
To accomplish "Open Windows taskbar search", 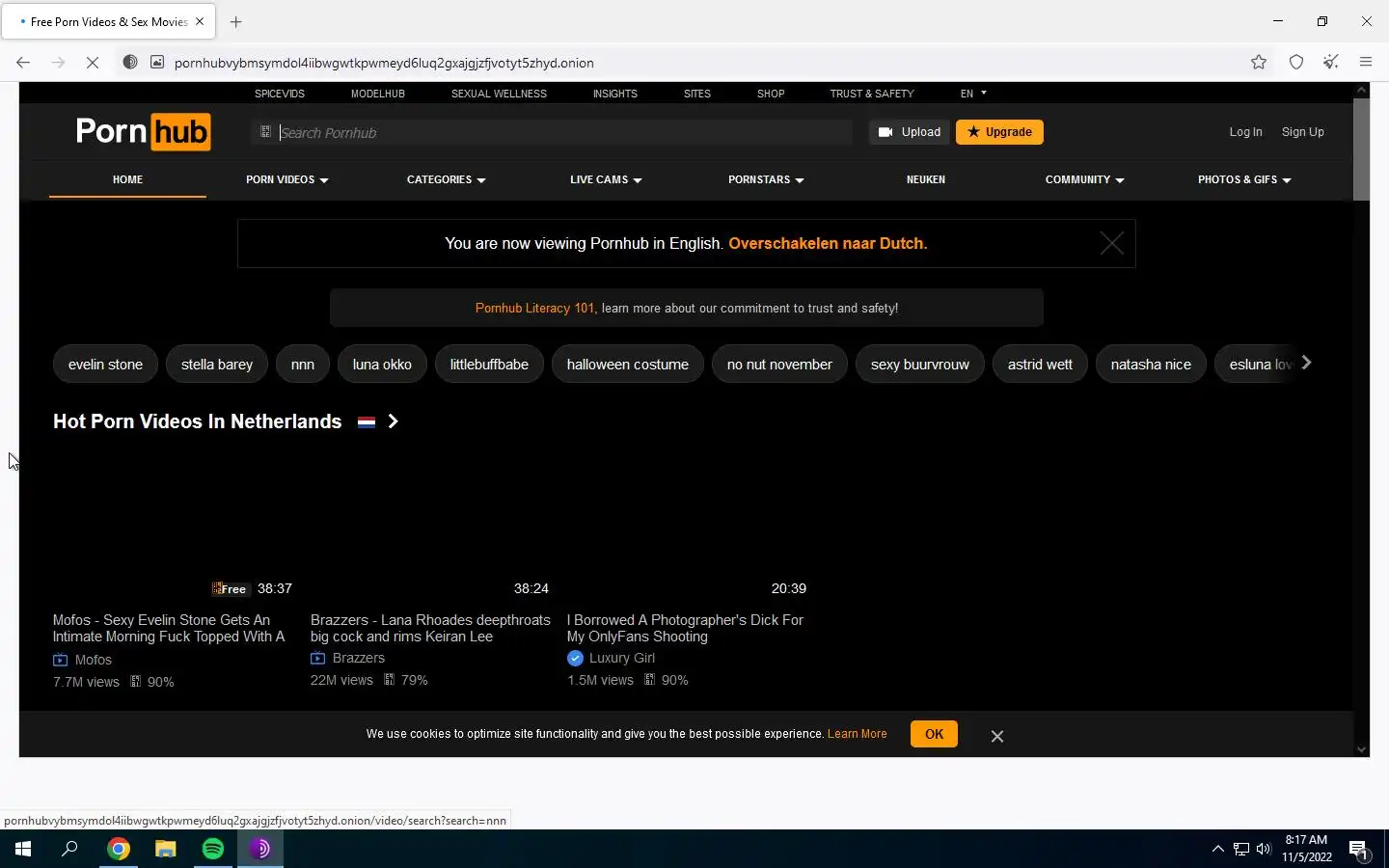I will [69, 849].
